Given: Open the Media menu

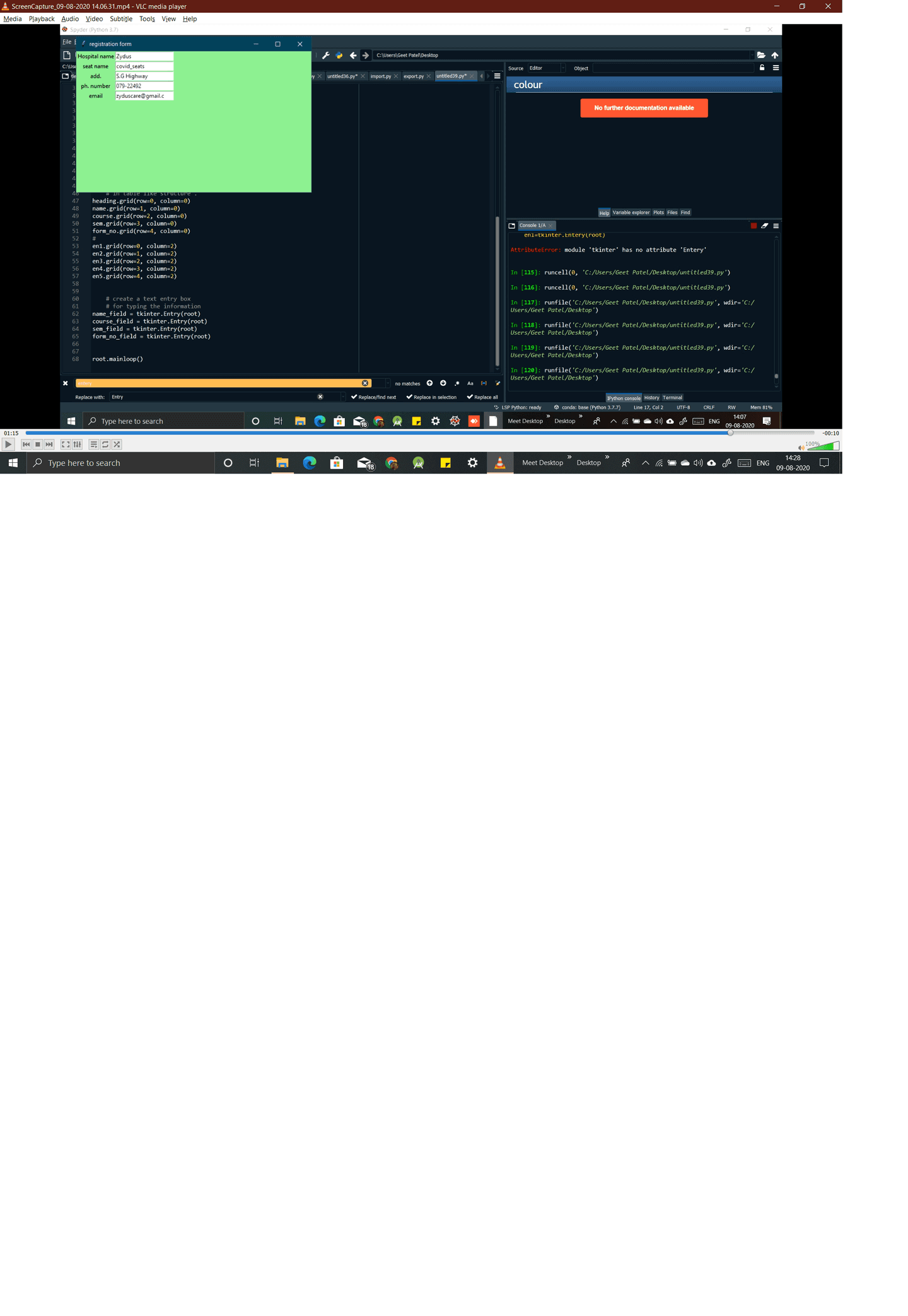Looking at the screenshot, I should click(13, 19).
